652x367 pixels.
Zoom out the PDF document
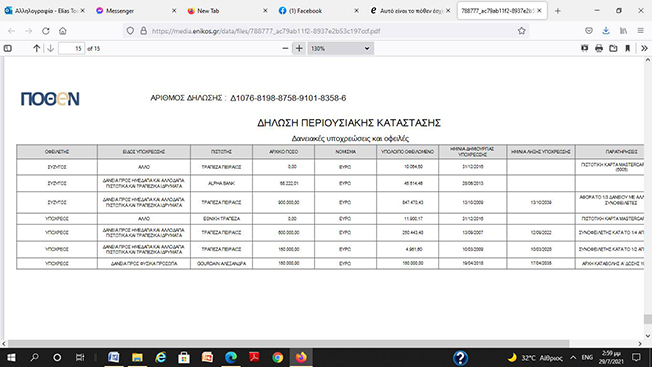[x=285, y=49]
